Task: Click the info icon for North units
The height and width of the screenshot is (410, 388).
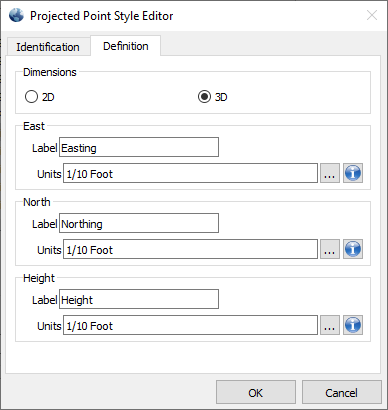Action: (353, 249)
